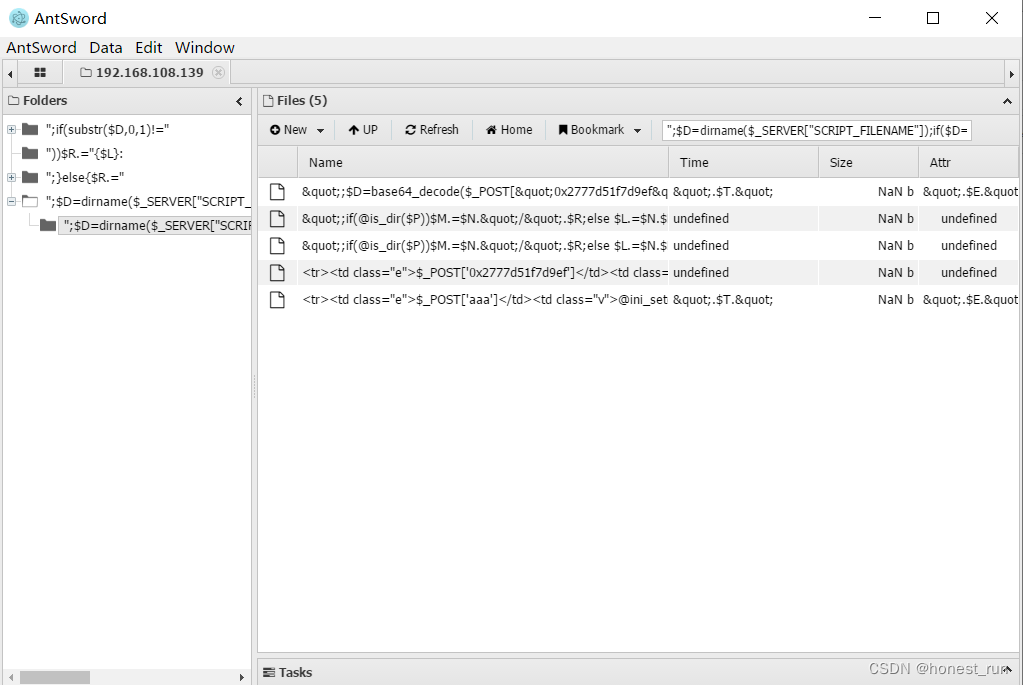Open the Edit menu
This screenshot has height=685, width=1023.
[149, 48]
